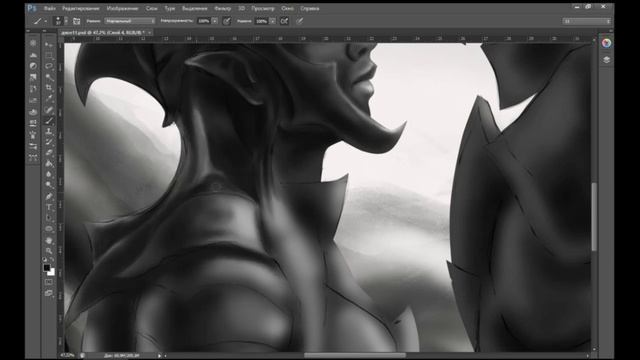Open the Фильтр menu
This screenshot has height=360, width=640.
tap(222, 8)
